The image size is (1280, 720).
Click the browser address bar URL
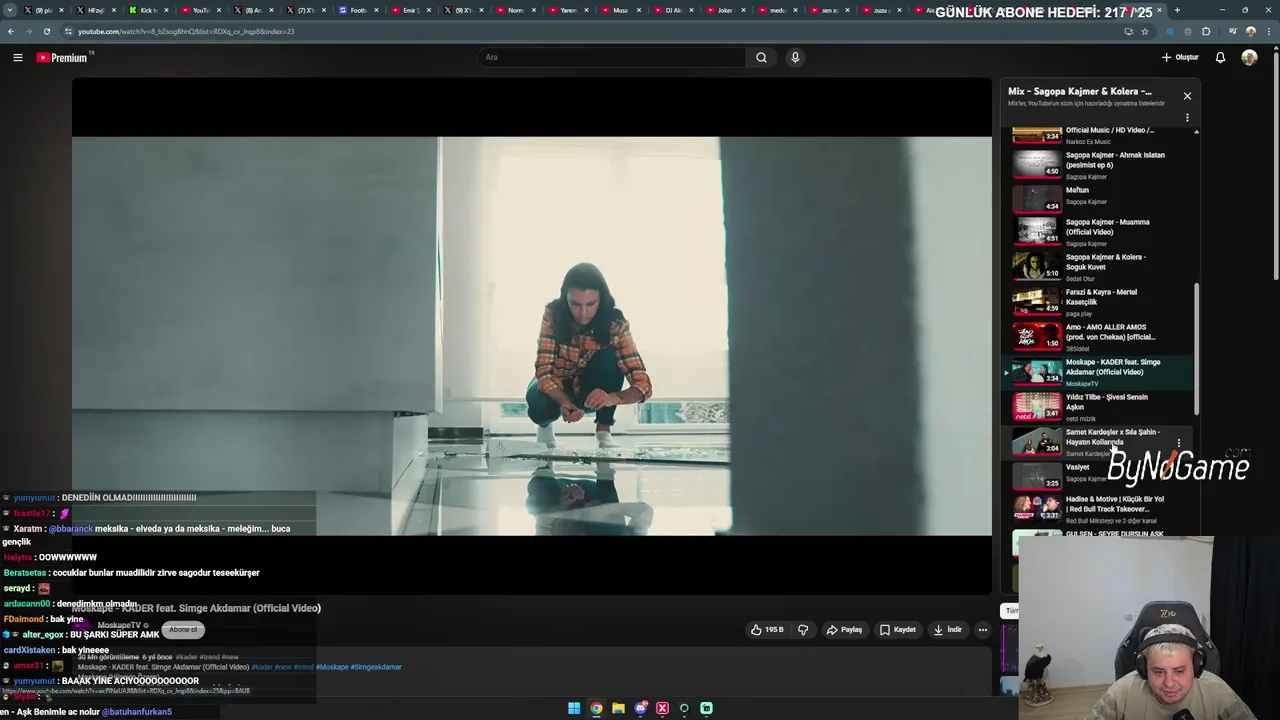pyautogui.click(x=185, y=31)
